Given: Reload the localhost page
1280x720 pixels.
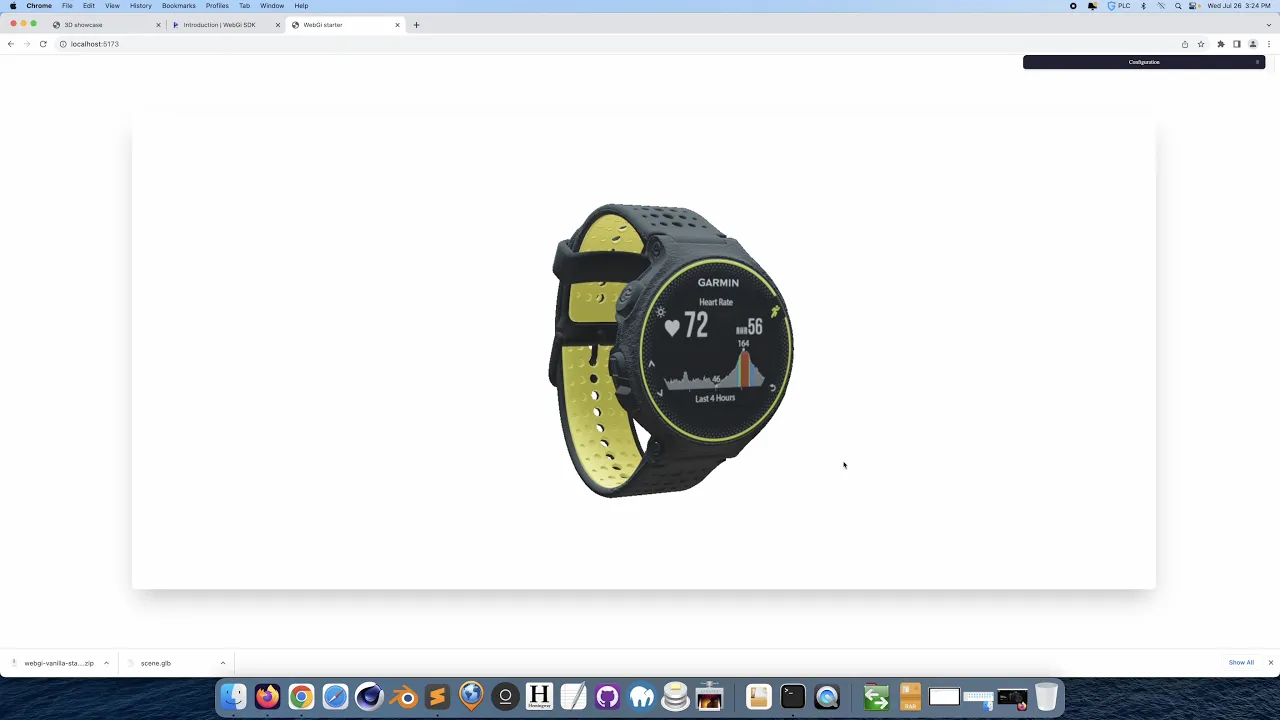Looking at the screenshot, I should 43,44.
